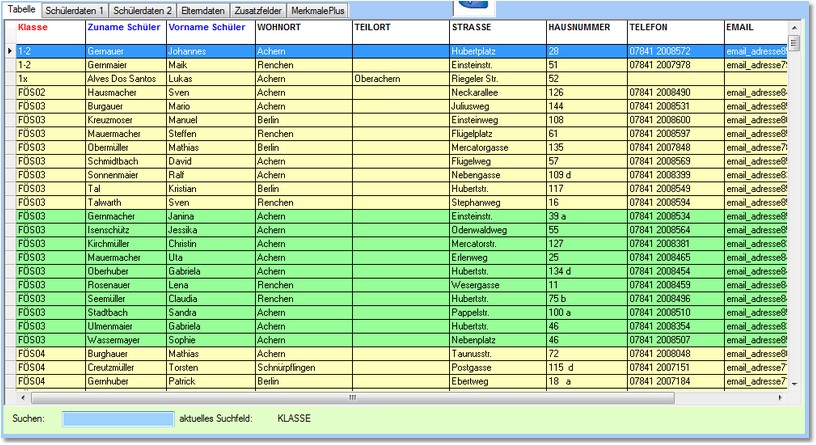Viewport: 816px width, 445px height.
Task: Click the Klasse column header
Action: click(x=33, y=28)
